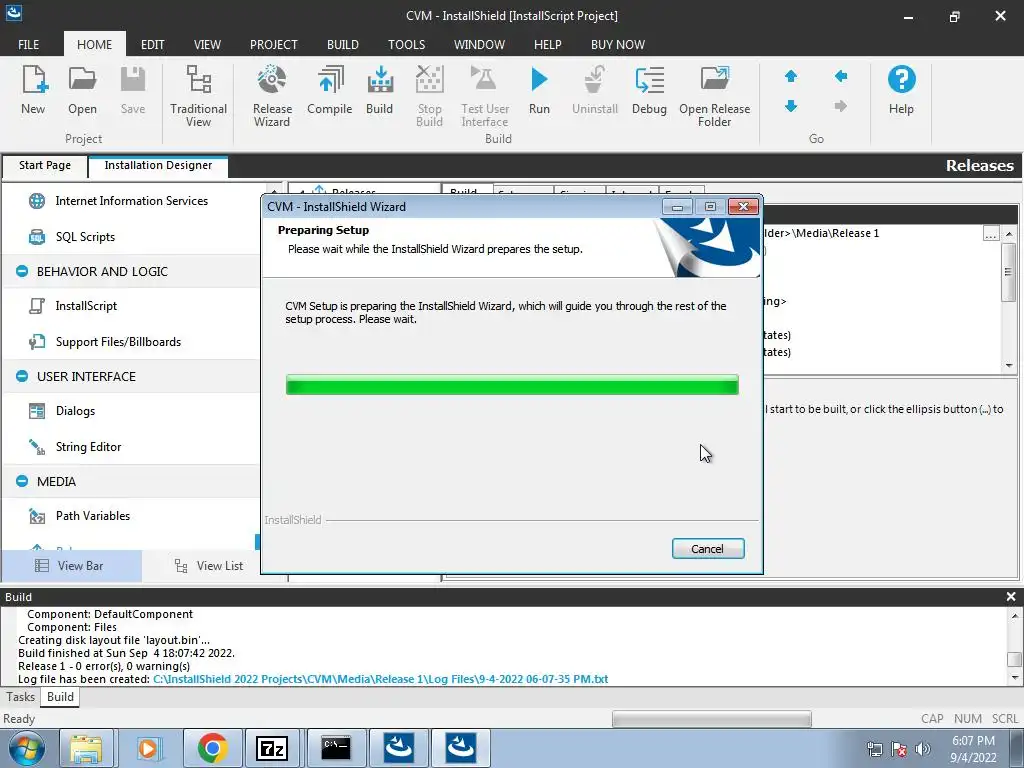Open the HELP ribbon tab
The image size is (1024, 768).
click(x=547, y=44)
